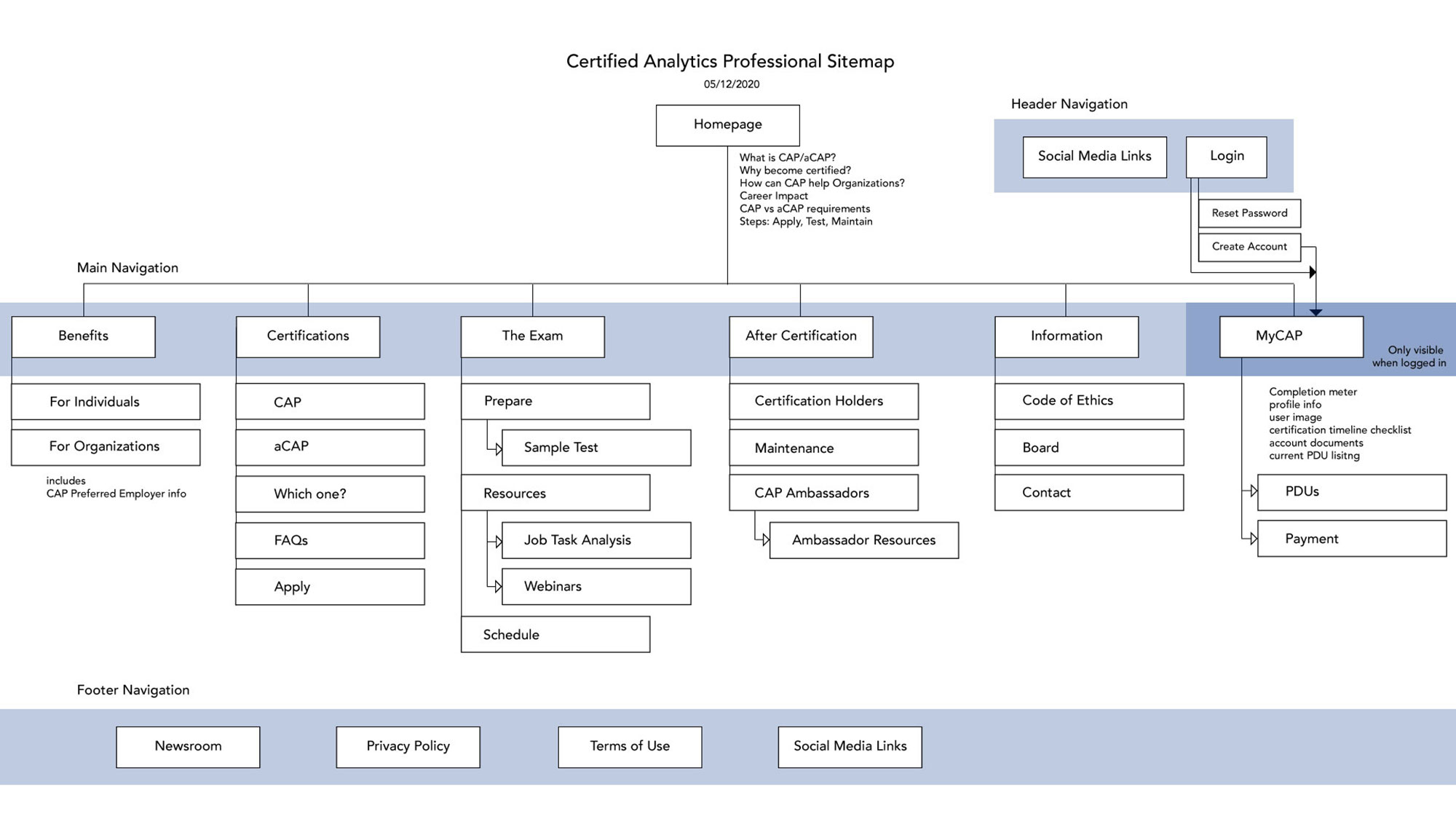Click Social Media Links in footer
This screenshot has height=819, width=1456.
pos(850,744)
